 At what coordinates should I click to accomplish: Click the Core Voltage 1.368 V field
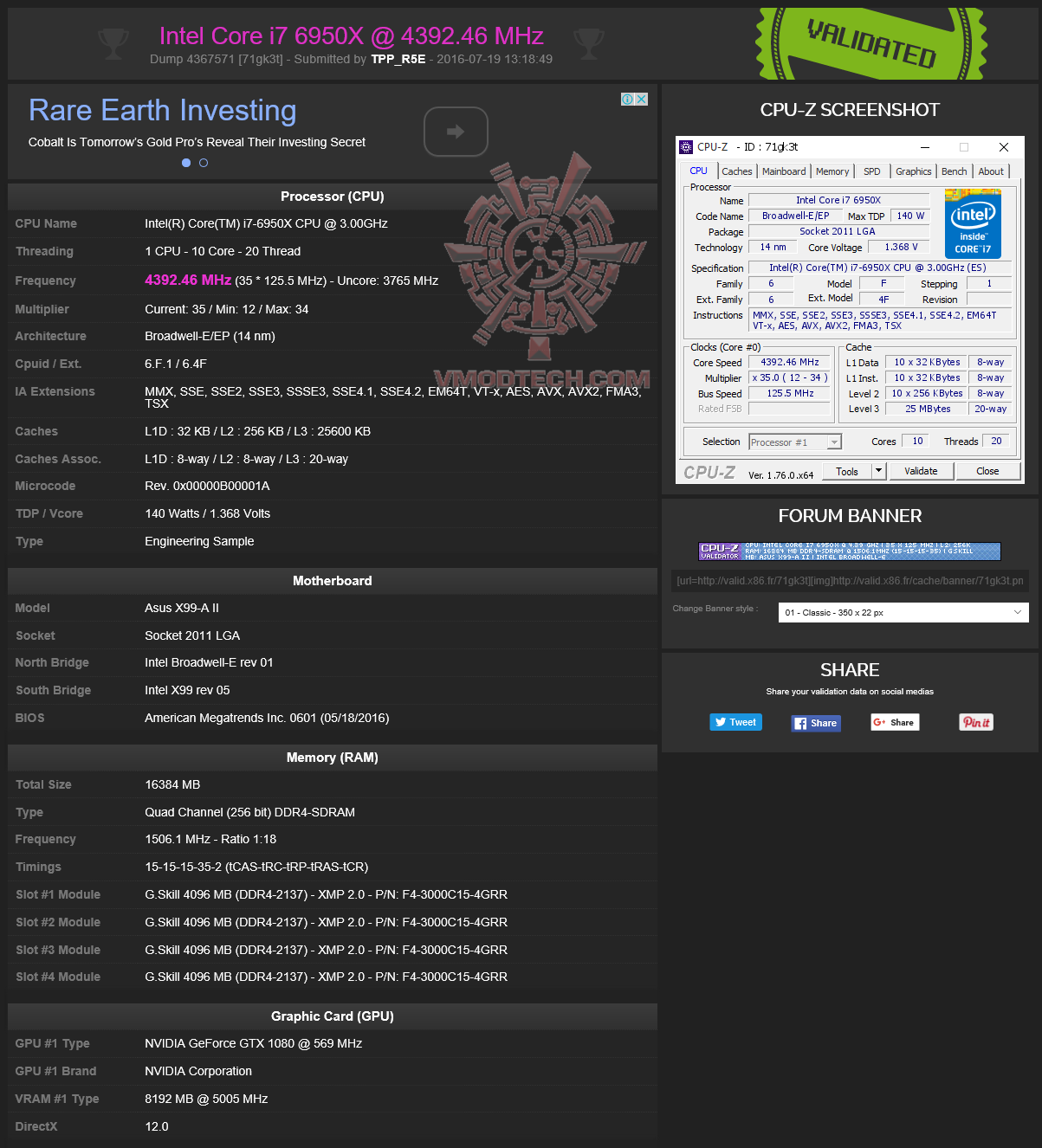(x=901, y=248)
